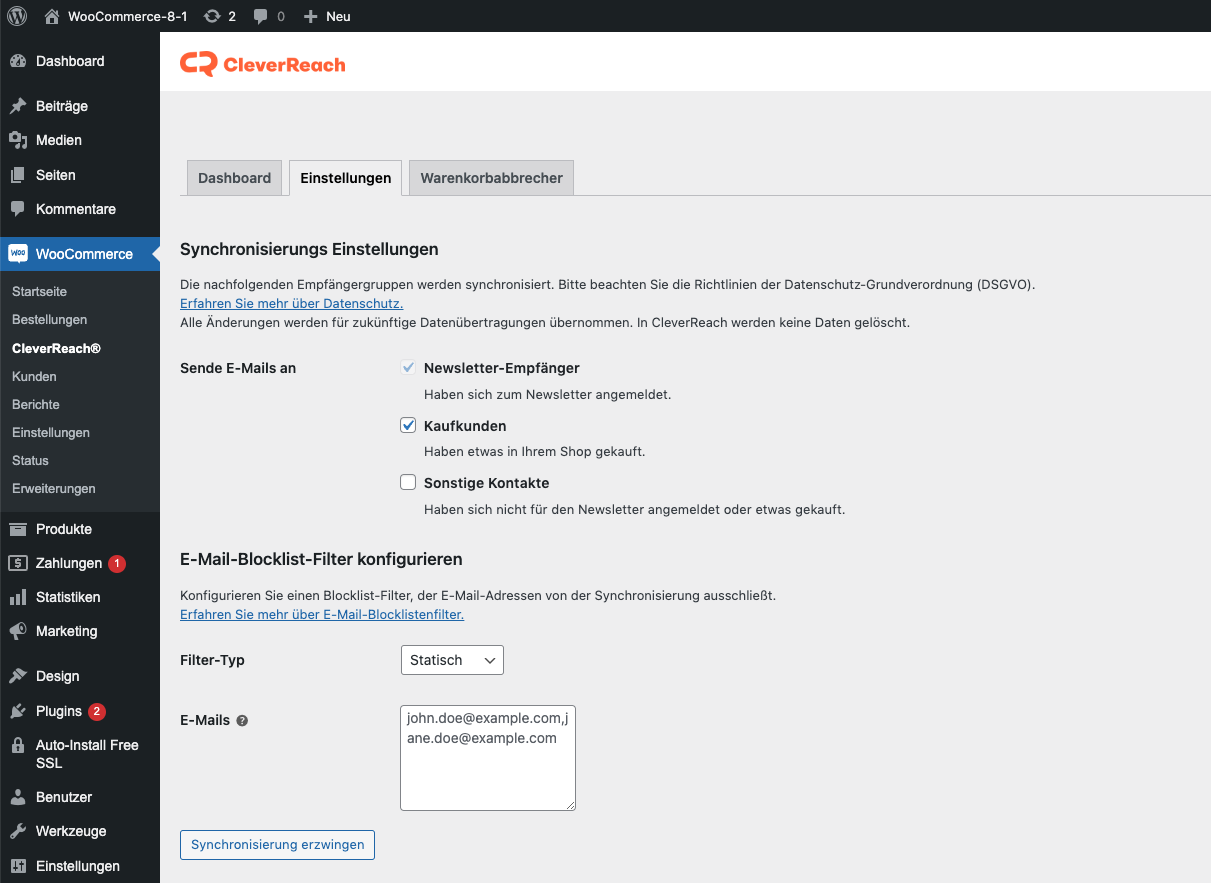Click into the E-Mails blocklist text area
The image size is (1211, 883).
pos(487,770)
